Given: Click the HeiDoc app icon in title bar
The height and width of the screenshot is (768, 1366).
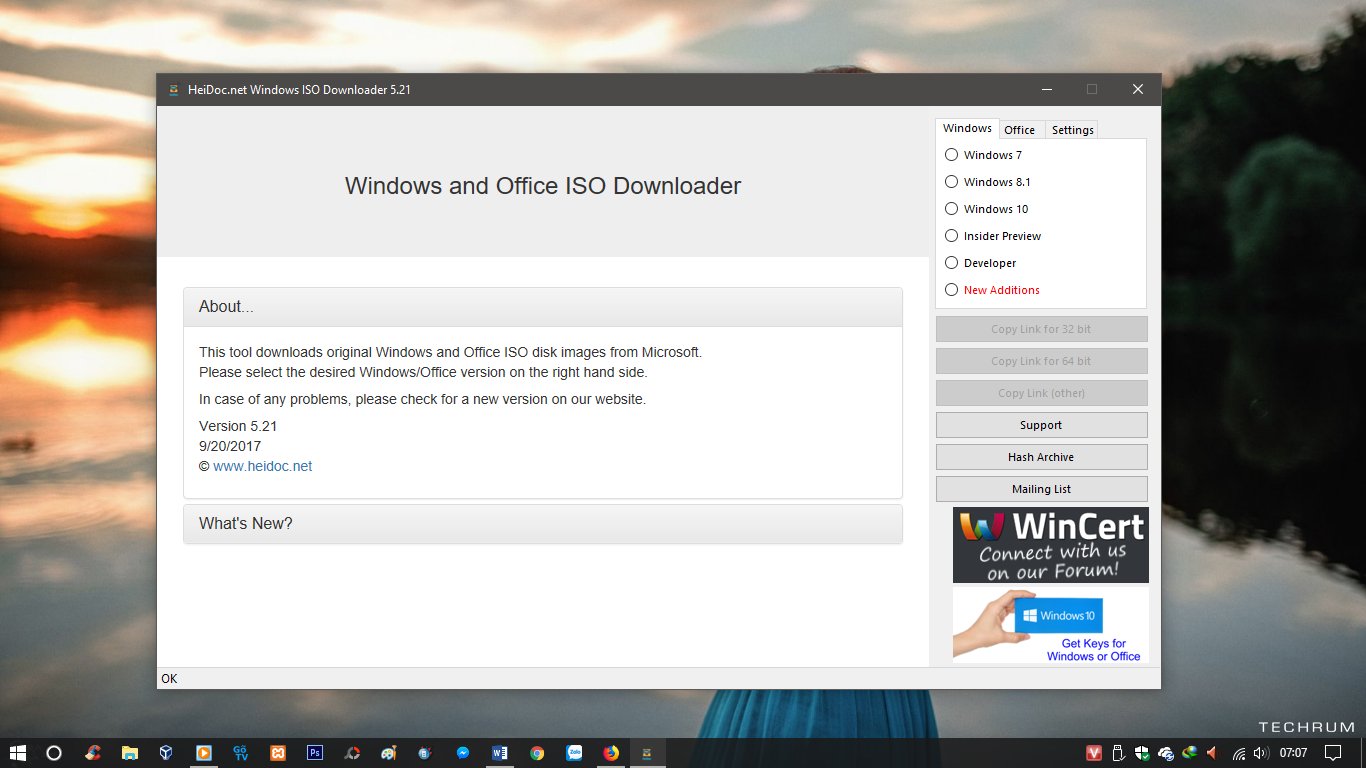Looking at the screenshot, I should (173, 90).
